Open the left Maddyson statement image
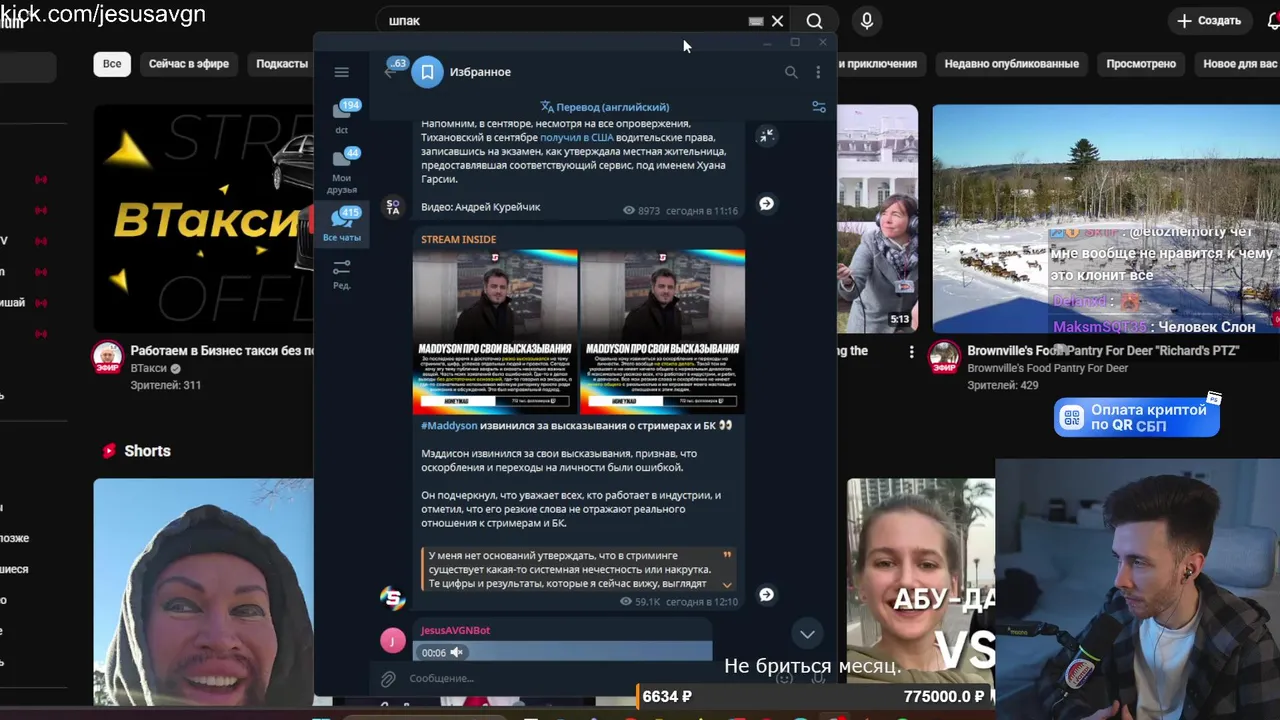The height and width of the screenshot is (720, 1280). [495, 331]
